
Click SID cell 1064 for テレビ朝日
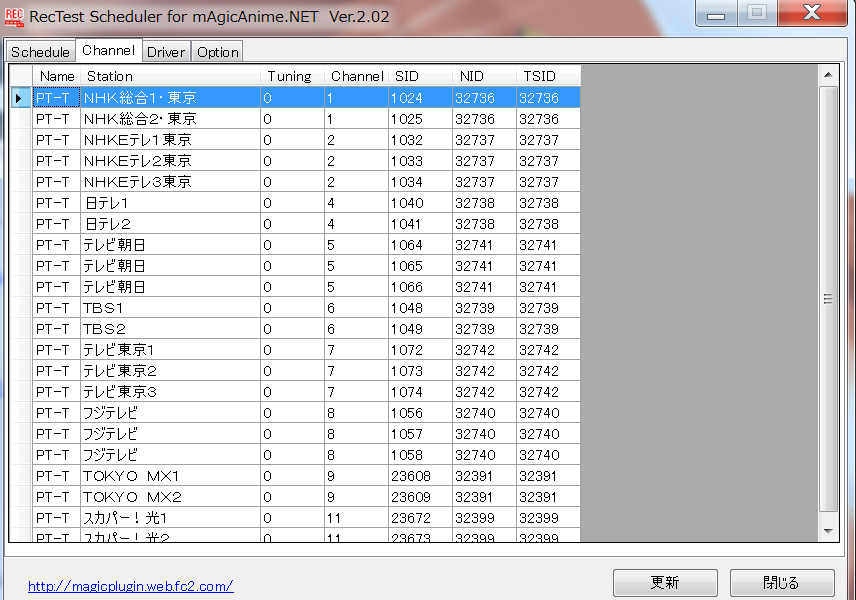coord(420,245)
